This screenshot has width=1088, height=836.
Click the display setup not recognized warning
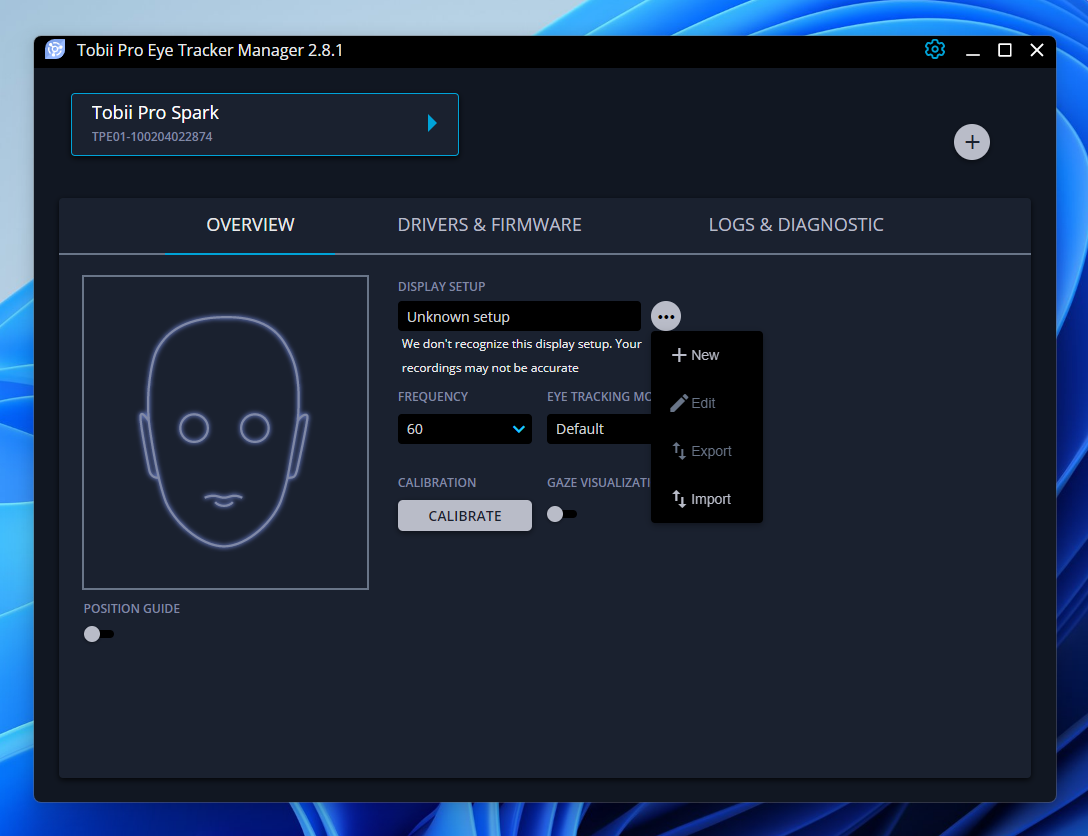coord(522,356)
